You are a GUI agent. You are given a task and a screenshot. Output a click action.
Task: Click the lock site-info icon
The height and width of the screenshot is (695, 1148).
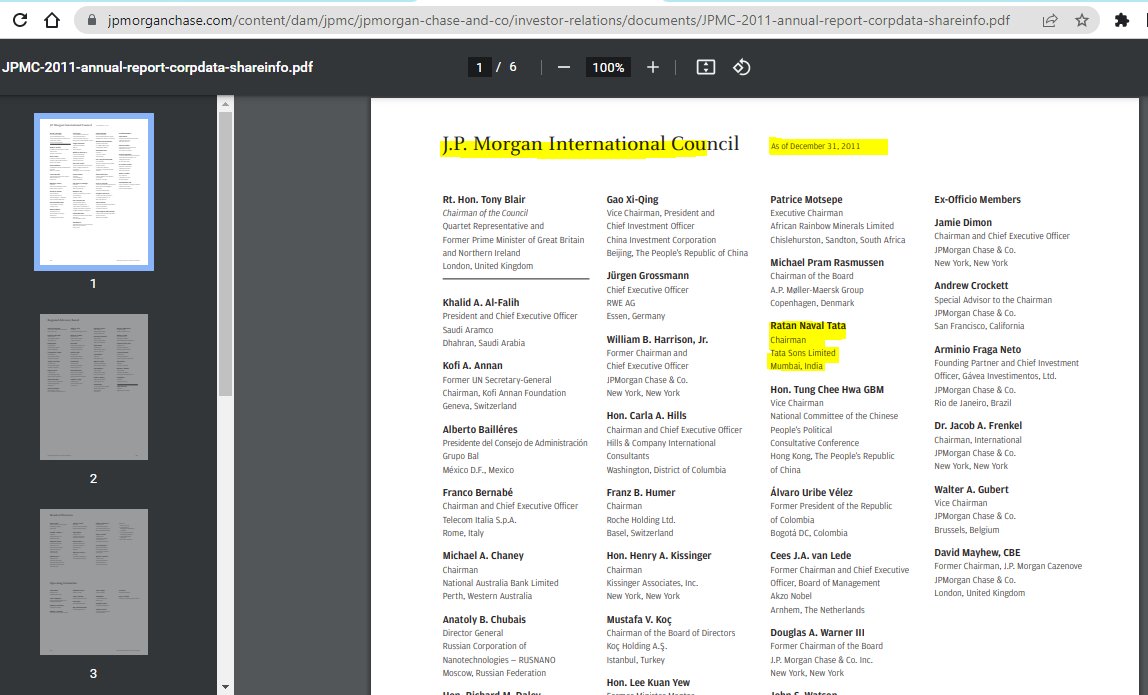(92, 21)
